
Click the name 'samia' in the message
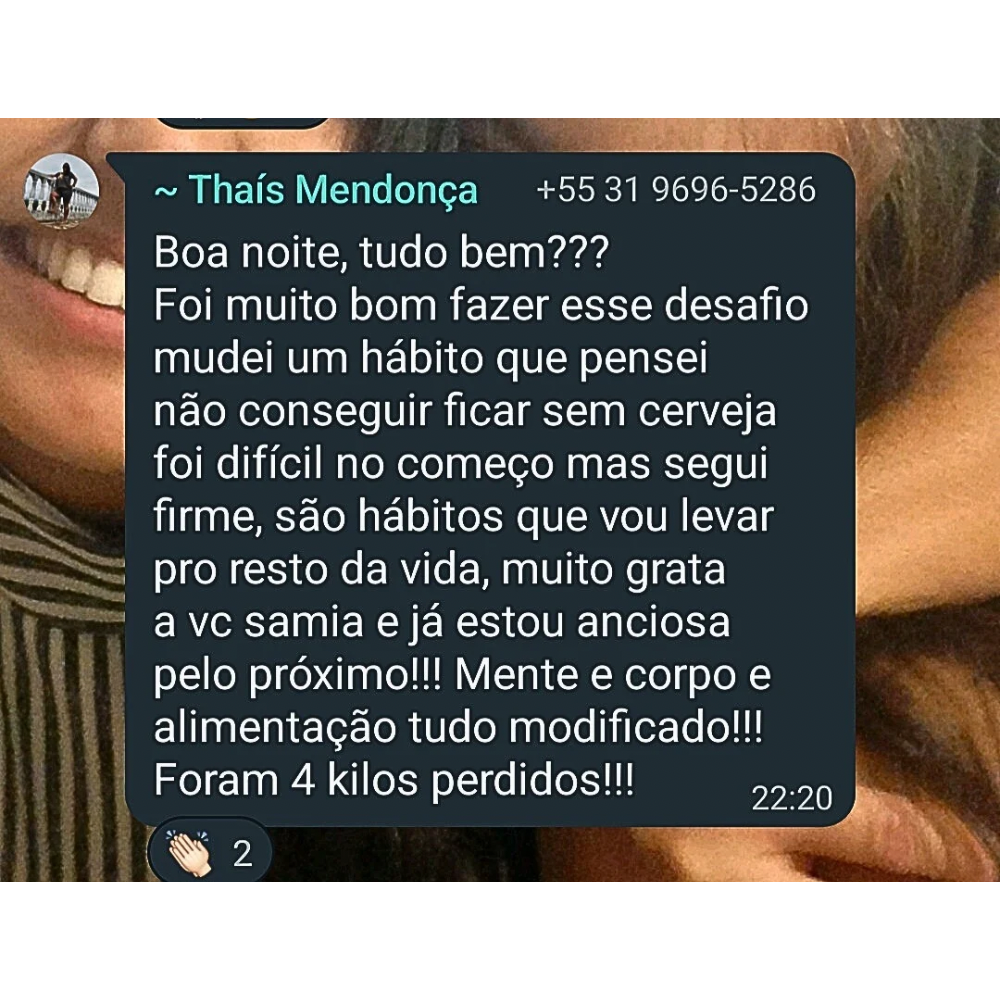[x=304, y=622]
